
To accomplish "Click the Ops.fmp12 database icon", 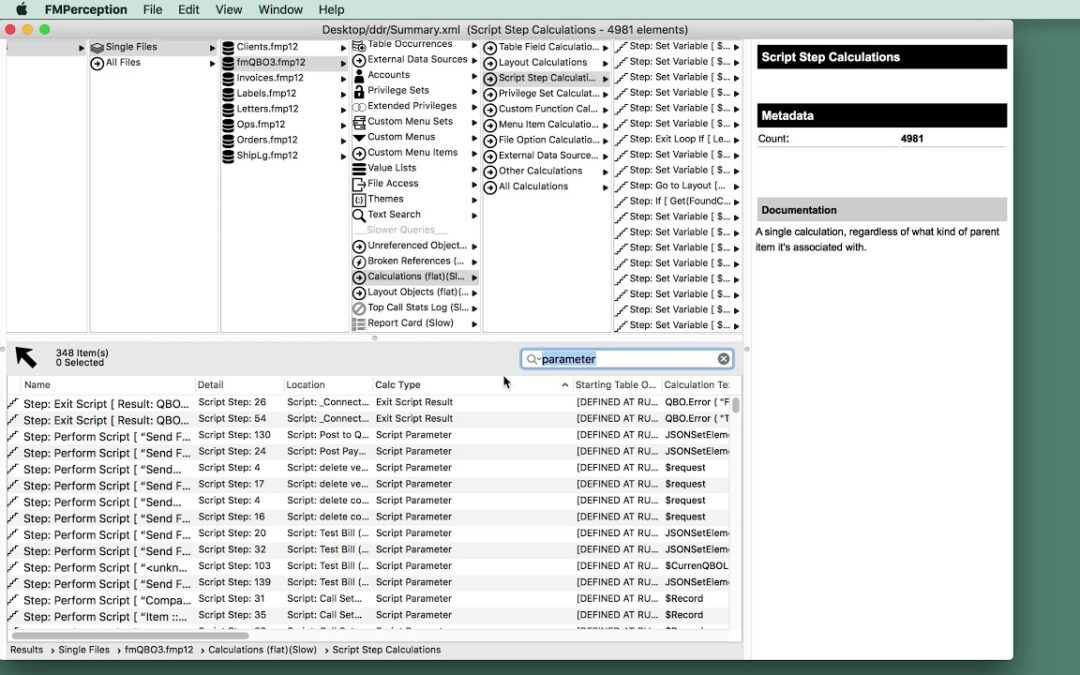I will tap(228, 125).
